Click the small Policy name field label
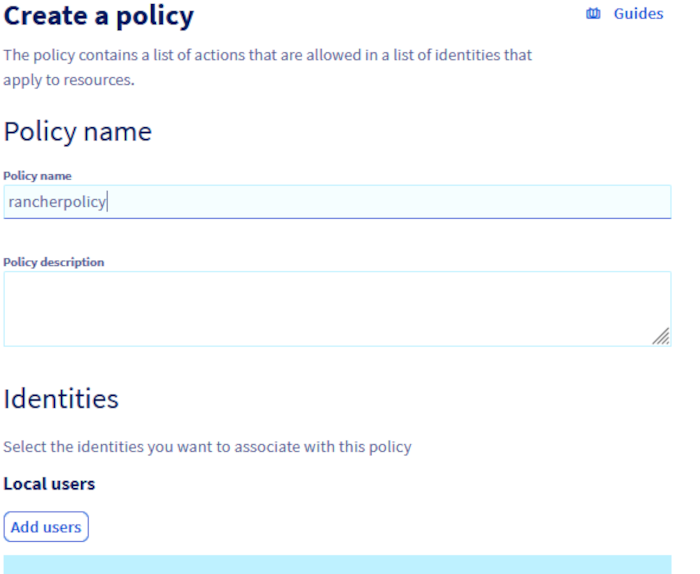This screenshot has width=700, height=574. click(x=37, y=176)
